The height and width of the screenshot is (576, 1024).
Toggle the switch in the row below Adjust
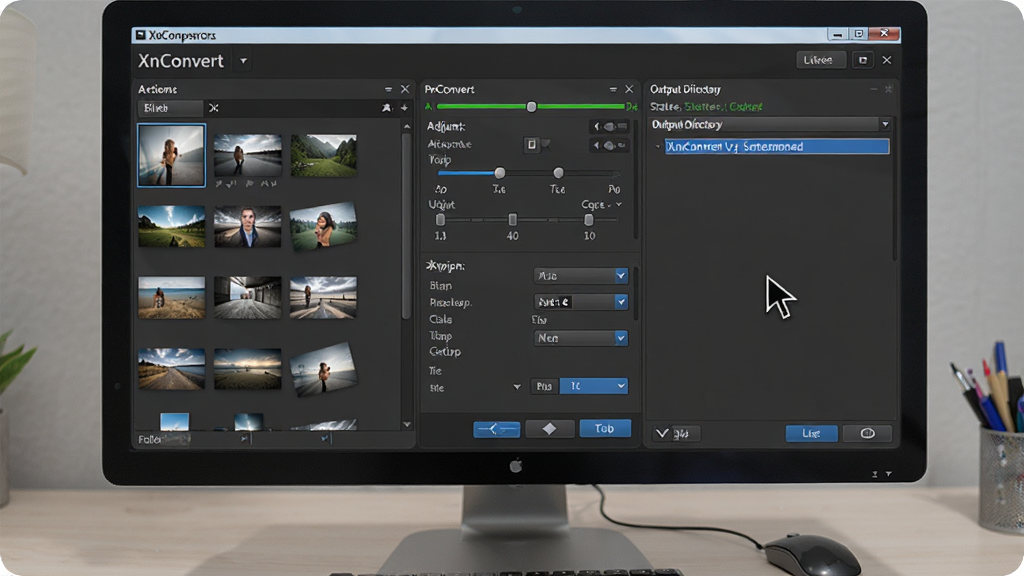coord(610,145)
